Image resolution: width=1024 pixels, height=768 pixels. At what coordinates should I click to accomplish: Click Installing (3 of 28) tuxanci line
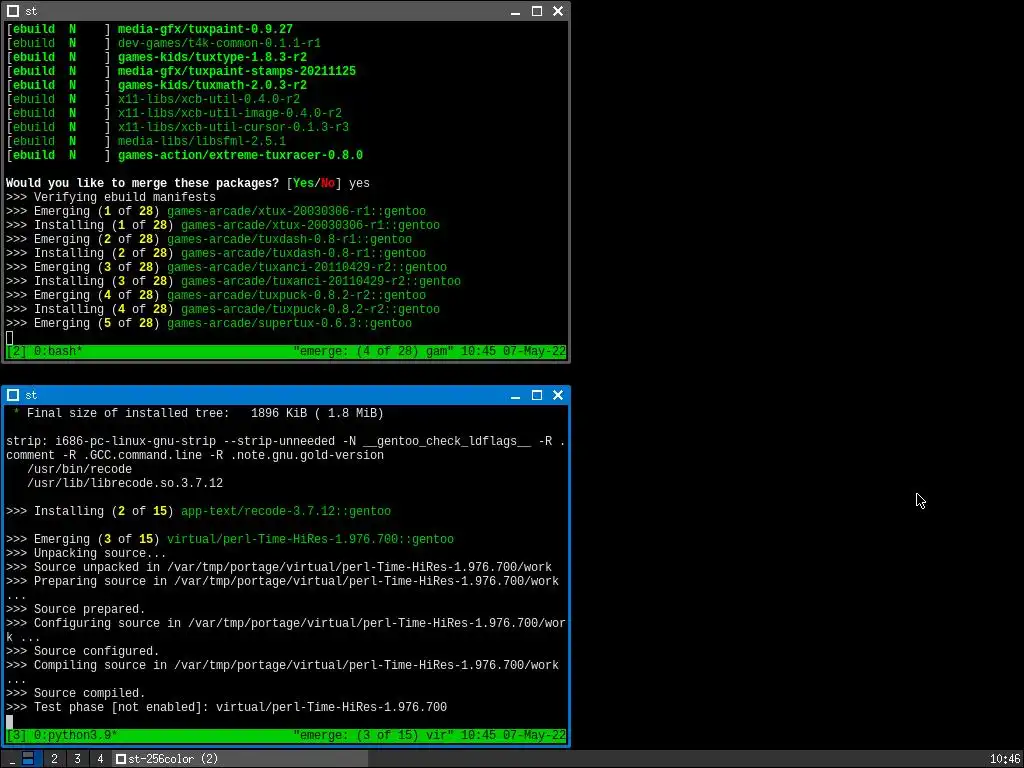point(233,281)
